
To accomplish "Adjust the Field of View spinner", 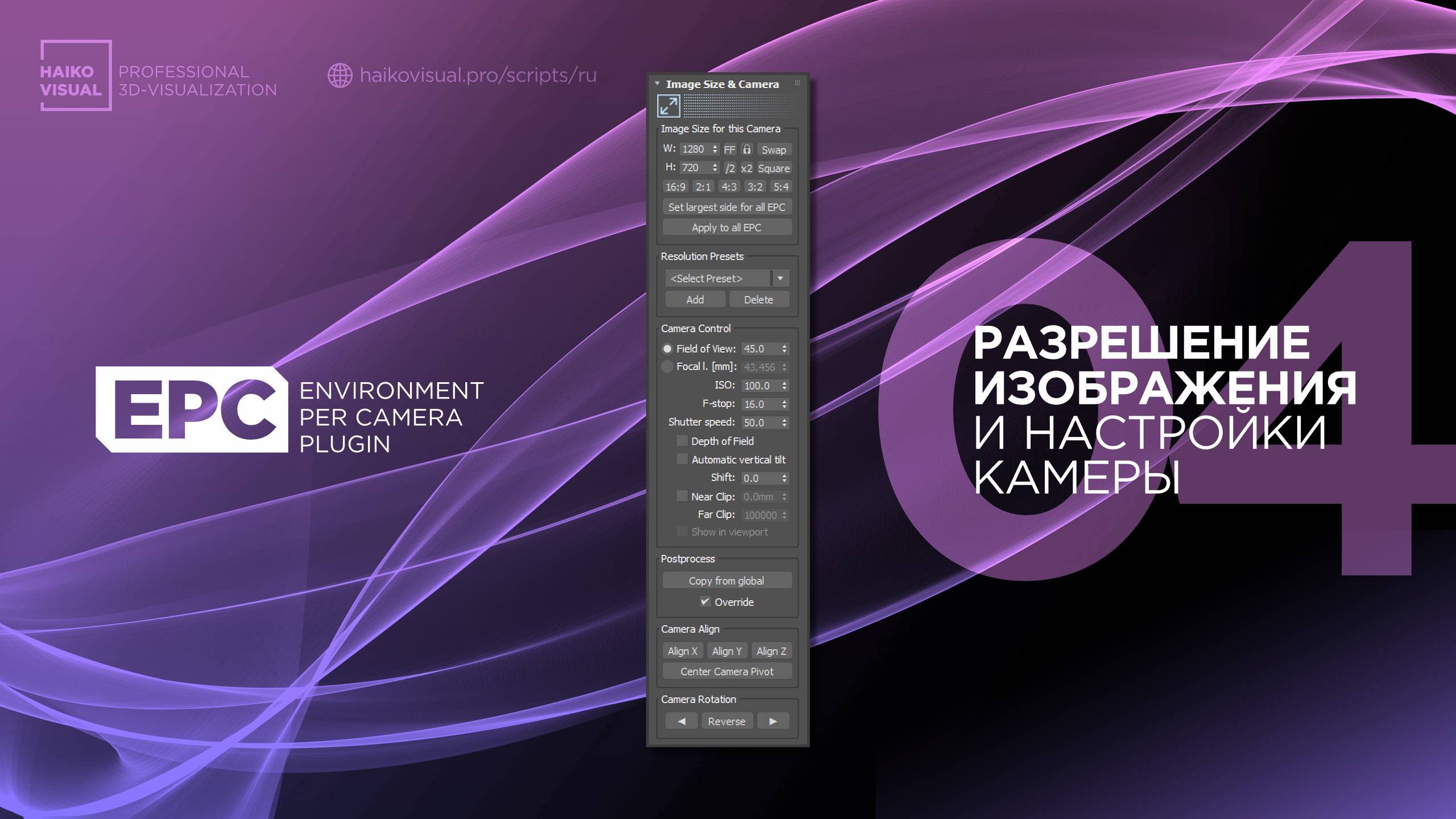I will point(785,349).
